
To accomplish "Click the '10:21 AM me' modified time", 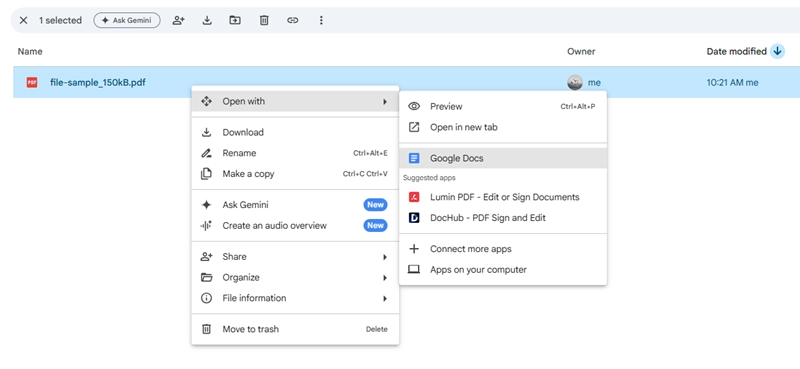I will pyautogui.click(x=732, y=82).
